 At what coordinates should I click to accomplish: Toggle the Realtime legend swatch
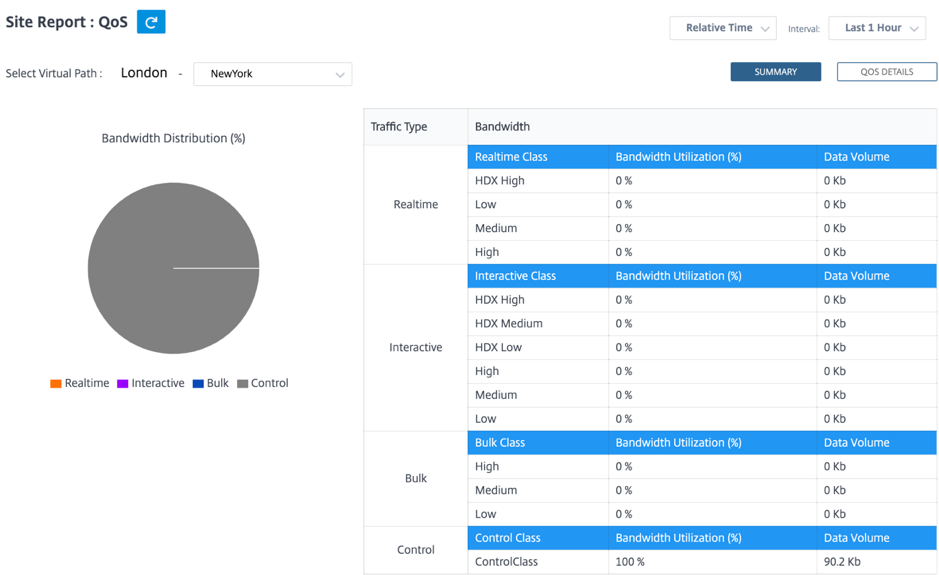(x=56, y=383)
